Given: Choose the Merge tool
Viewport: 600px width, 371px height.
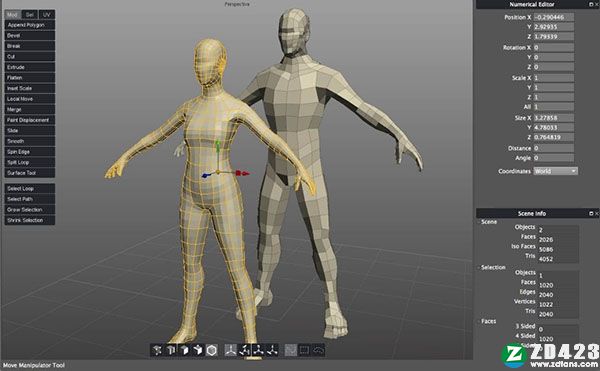Looking at the screenshot, I should [x=30, y=109].
